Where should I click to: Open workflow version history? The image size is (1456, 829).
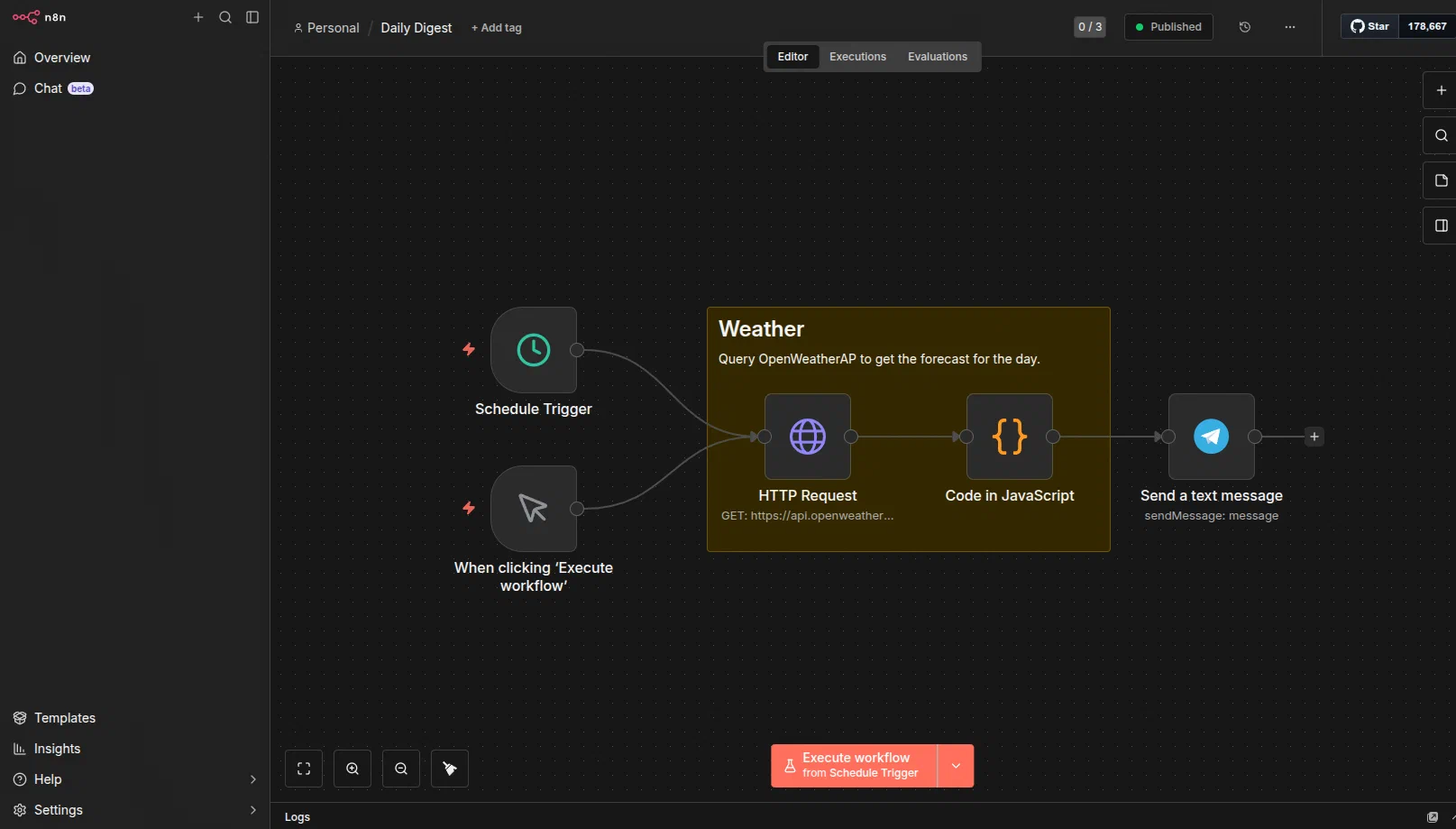tap(1244, 27)
